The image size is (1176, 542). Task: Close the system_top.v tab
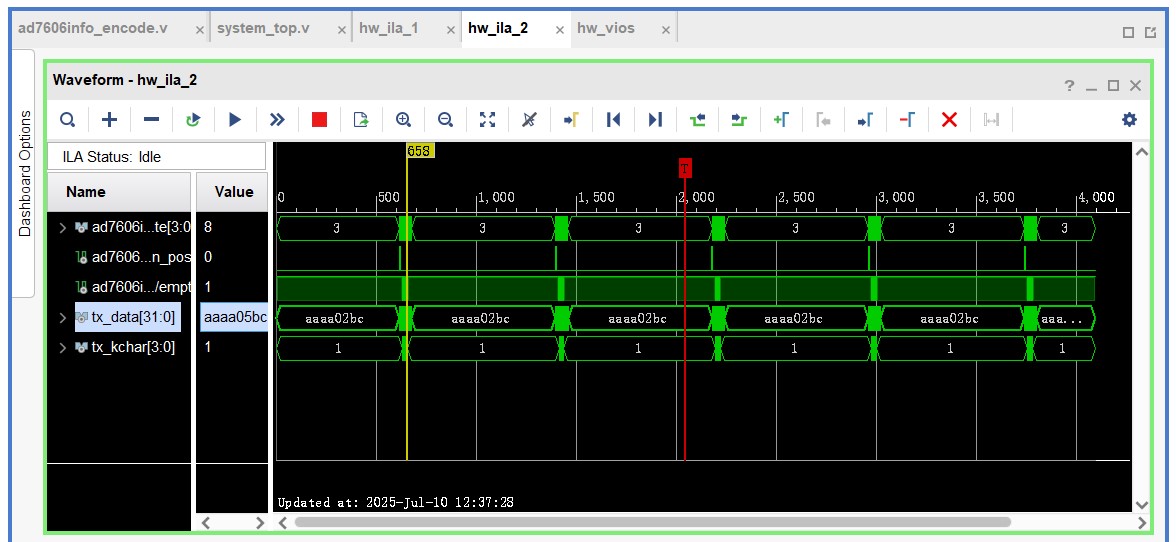pyautogui.click(x=342, y=30)
